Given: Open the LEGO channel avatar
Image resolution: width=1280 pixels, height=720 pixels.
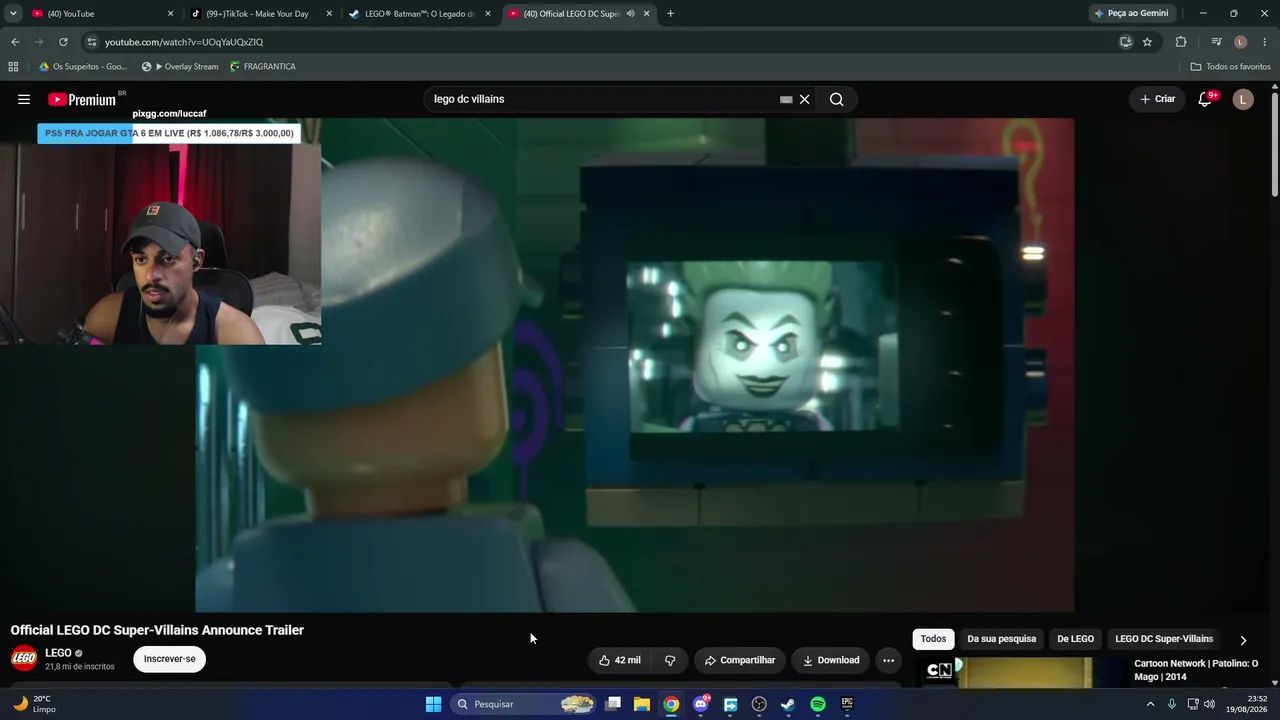Looking at the screenshot, I should (x=24, y=658).
